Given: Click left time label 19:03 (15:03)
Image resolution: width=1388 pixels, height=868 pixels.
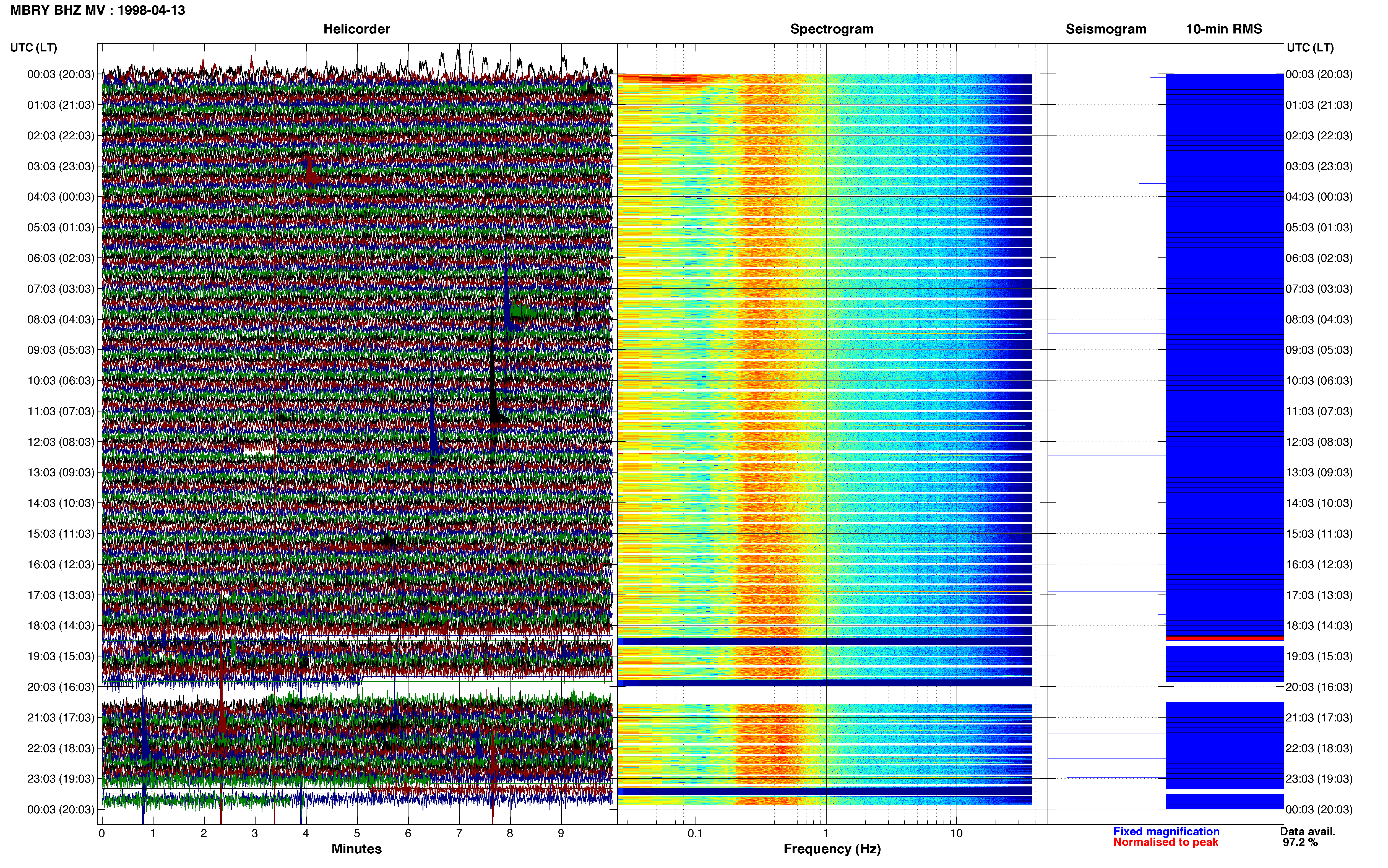Looking at the screenshot, I should (61, 656).
